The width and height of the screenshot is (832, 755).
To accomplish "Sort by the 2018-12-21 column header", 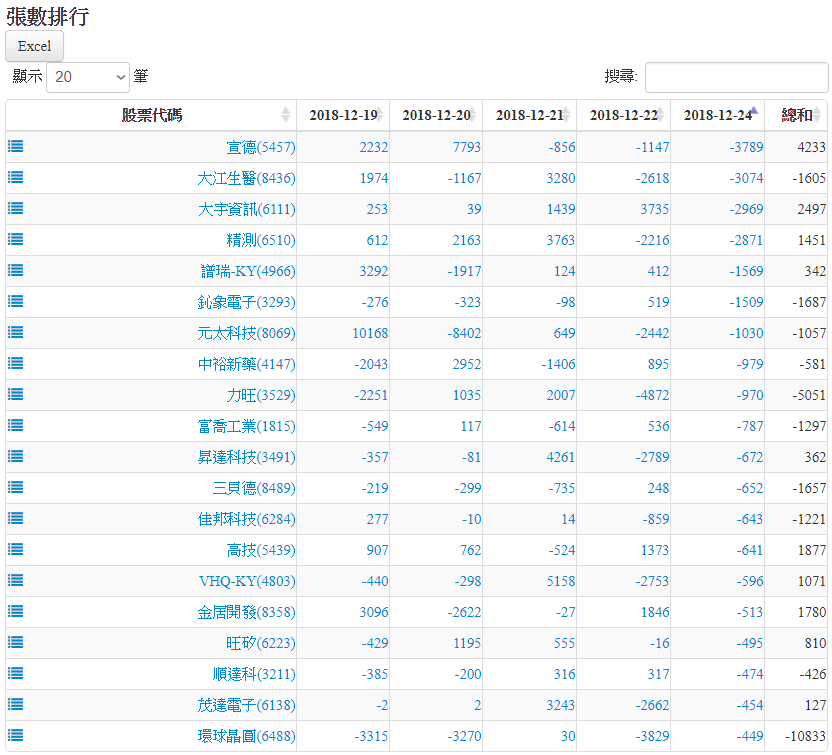I will 529,115.
